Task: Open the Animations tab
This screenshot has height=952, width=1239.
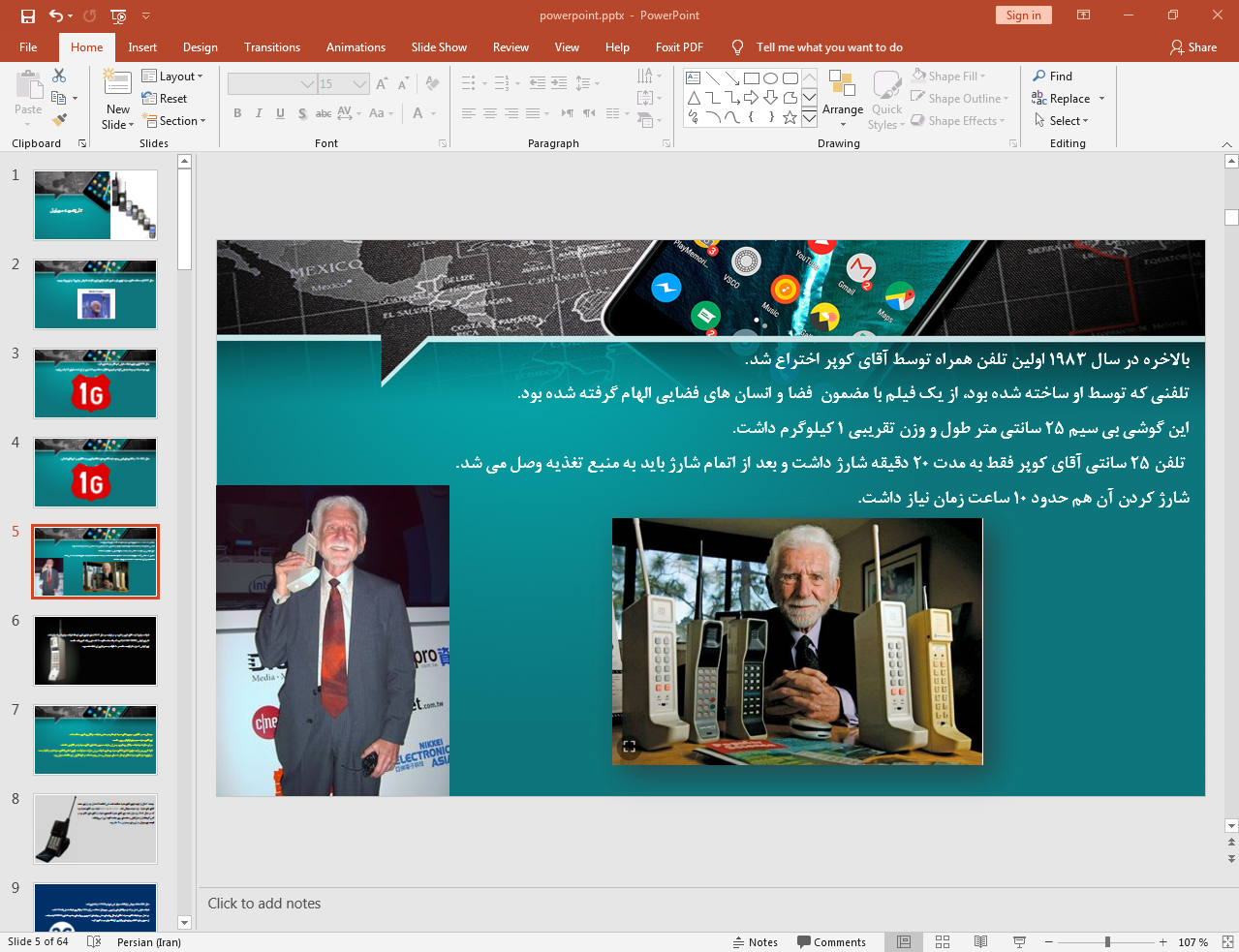Action: pyautogui.click(x=356, y=46)
